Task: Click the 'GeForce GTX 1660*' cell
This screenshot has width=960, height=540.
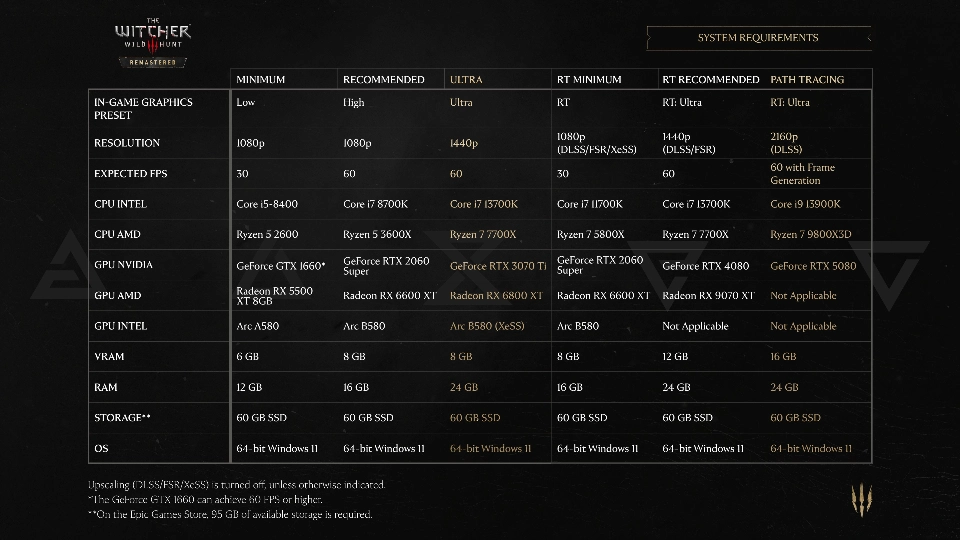Action: pos(280,266)
